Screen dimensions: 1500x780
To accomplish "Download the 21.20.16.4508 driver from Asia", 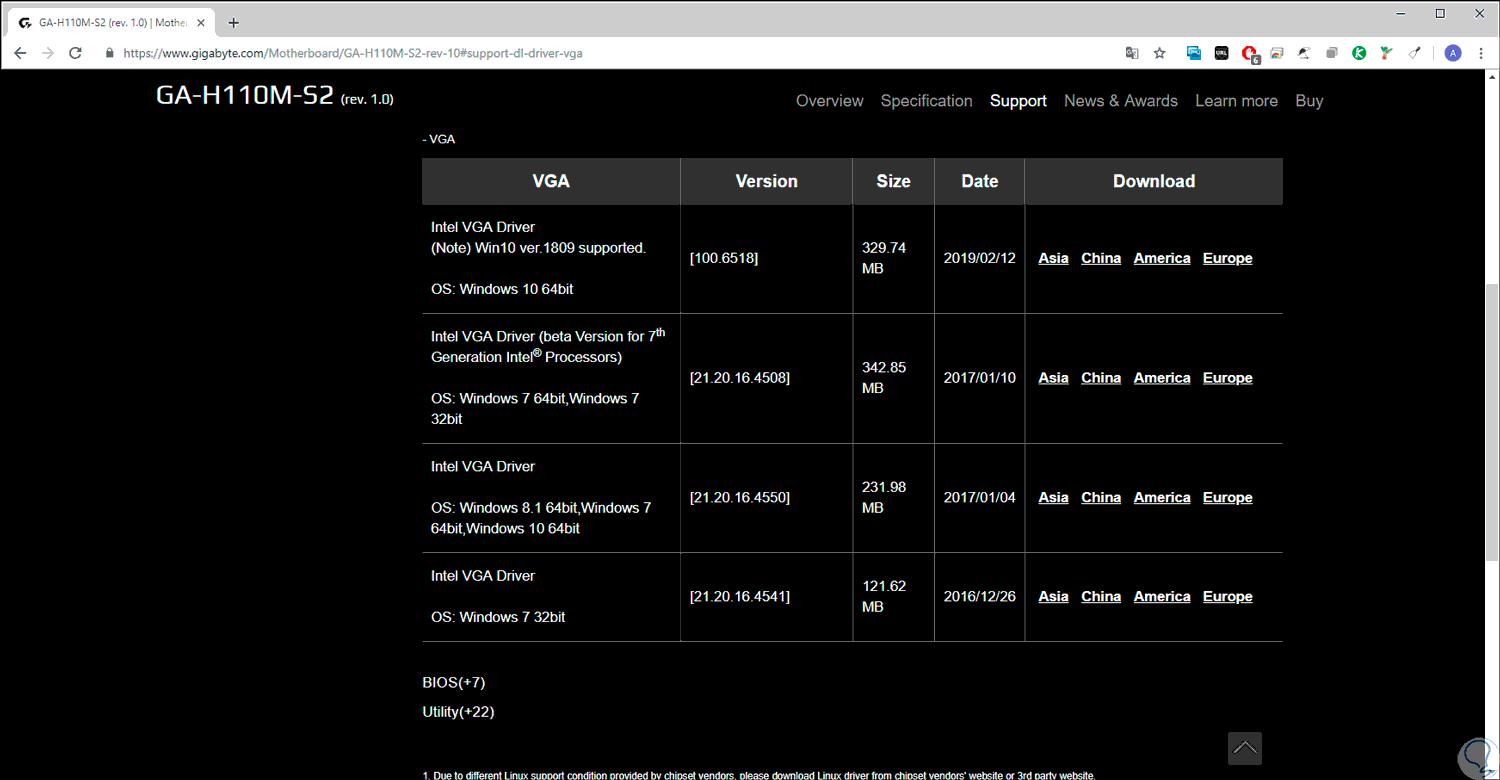I will (1053, 378).
